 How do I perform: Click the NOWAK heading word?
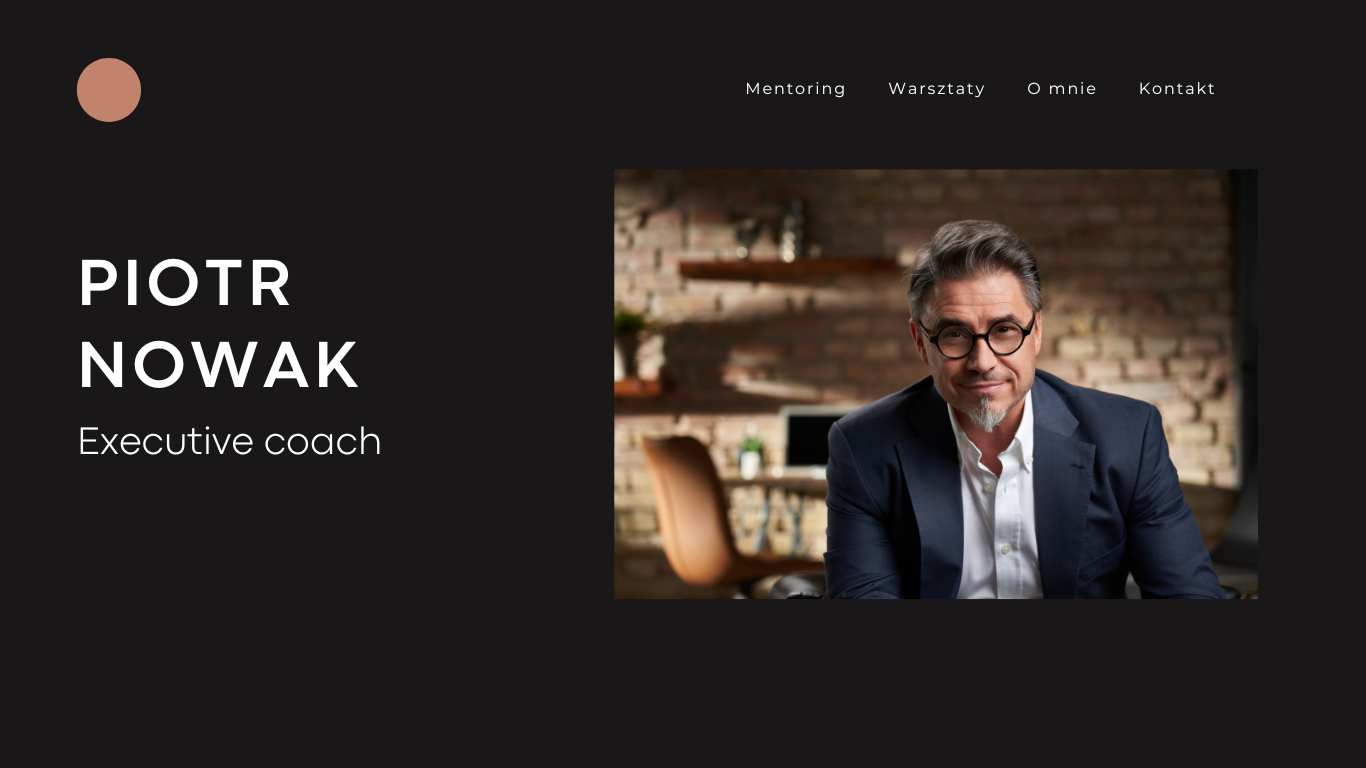[219, 365]
